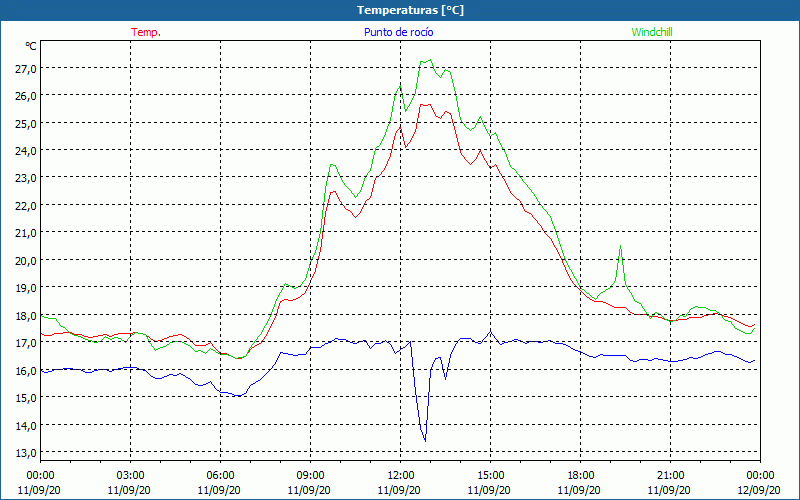Screen dimensions: 800x500
Task: Click the 15,0 y-axis value
Action: [26, 397]
